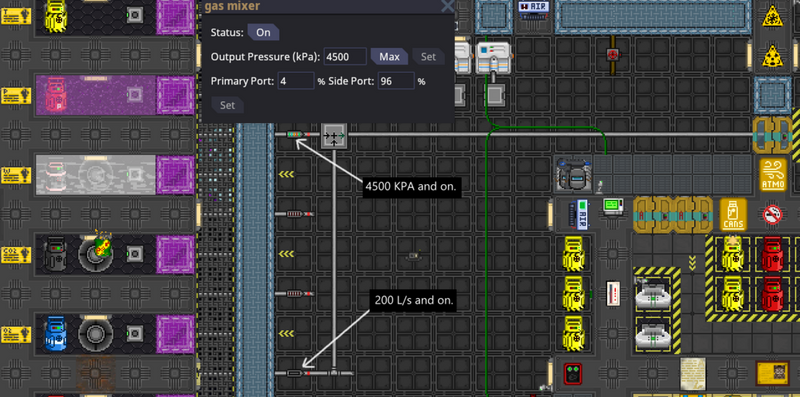Close the gas mixer window

coord(447,6)
